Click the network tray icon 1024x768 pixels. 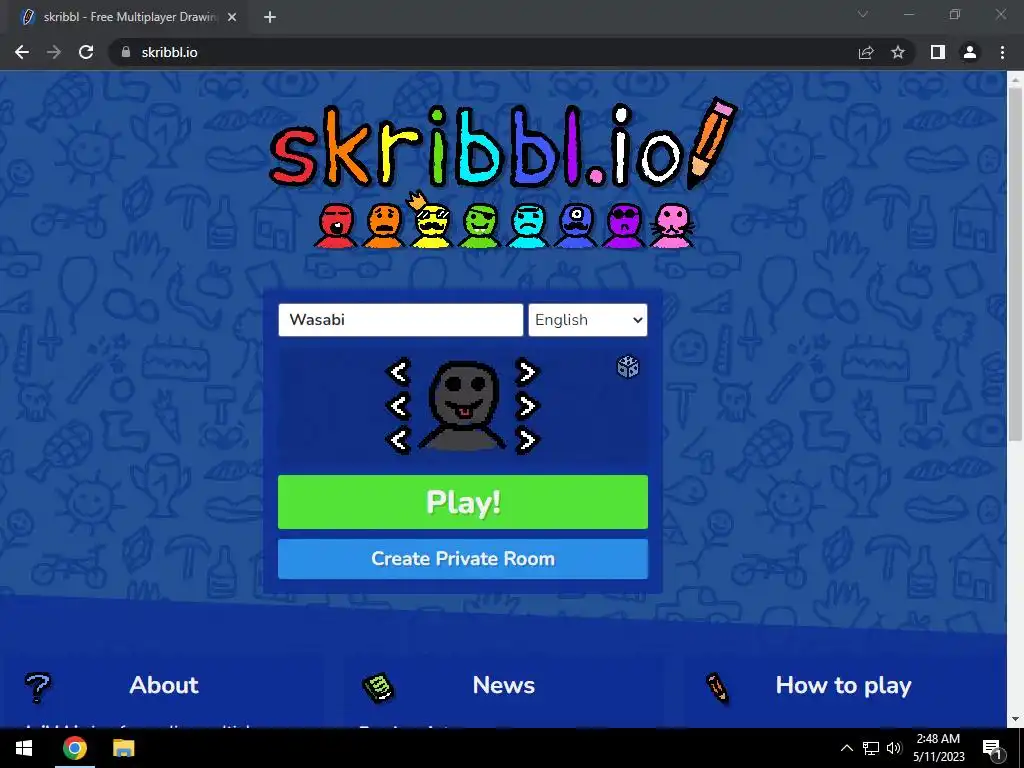(871, 748)
